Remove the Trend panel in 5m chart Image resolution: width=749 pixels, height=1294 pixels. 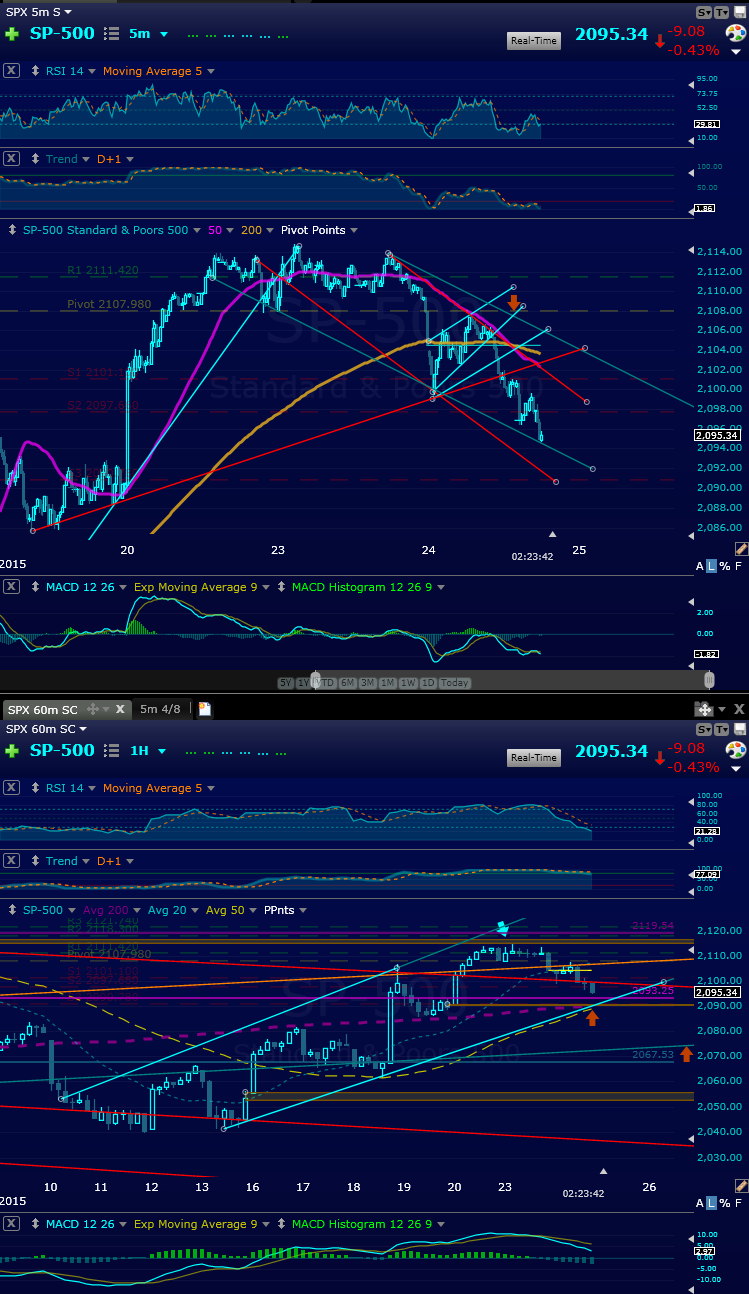click(x=11, y=159)
